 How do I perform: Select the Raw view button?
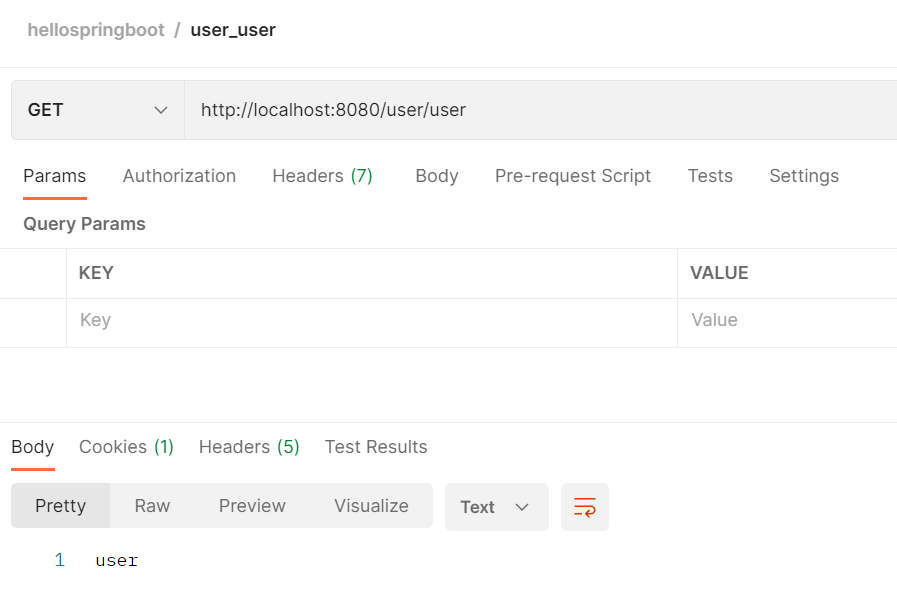pyautogui.click(x=152, y=506)
